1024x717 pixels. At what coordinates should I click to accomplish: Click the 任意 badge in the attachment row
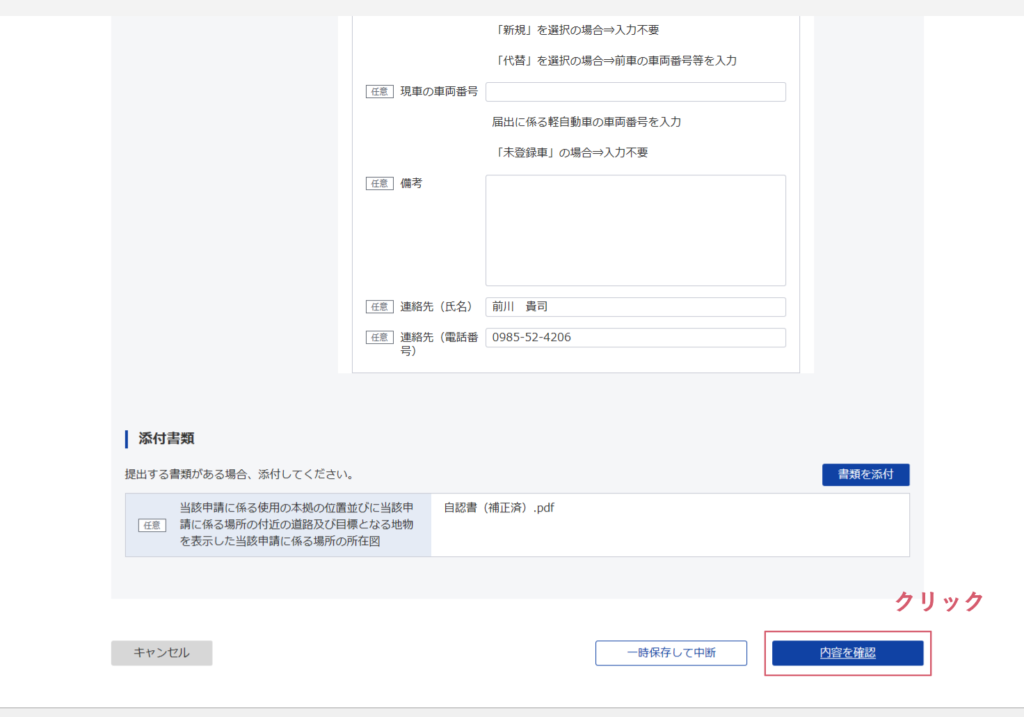tap(152, 525)
